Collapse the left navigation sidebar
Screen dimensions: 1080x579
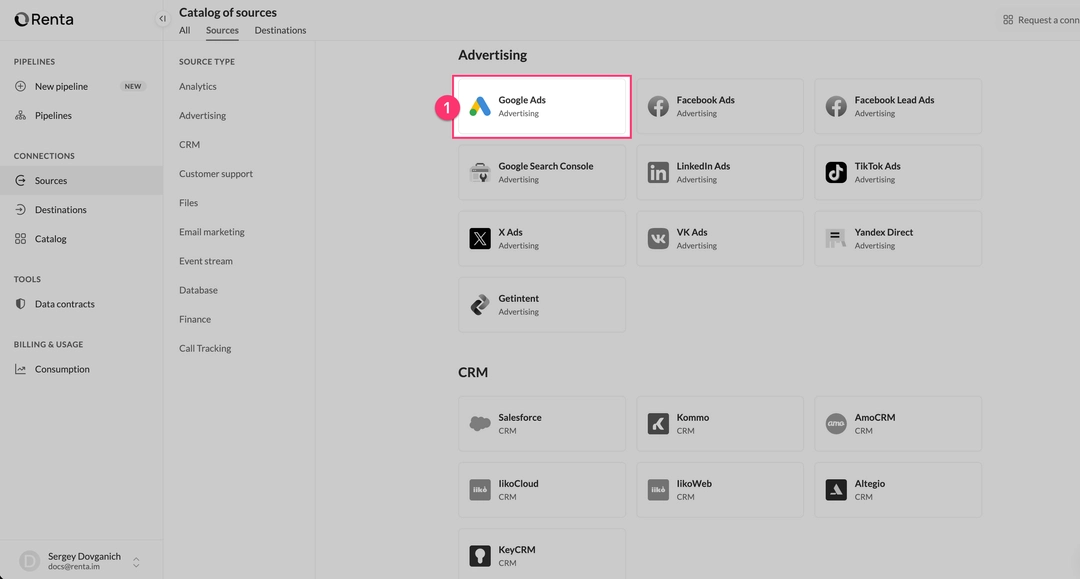click(161, 17)
